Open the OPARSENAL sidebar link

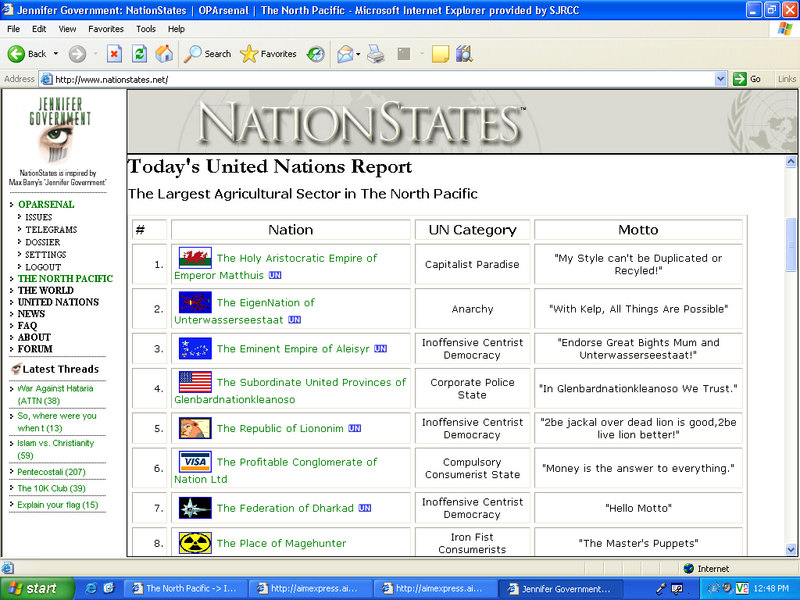(x=46, y=205)
